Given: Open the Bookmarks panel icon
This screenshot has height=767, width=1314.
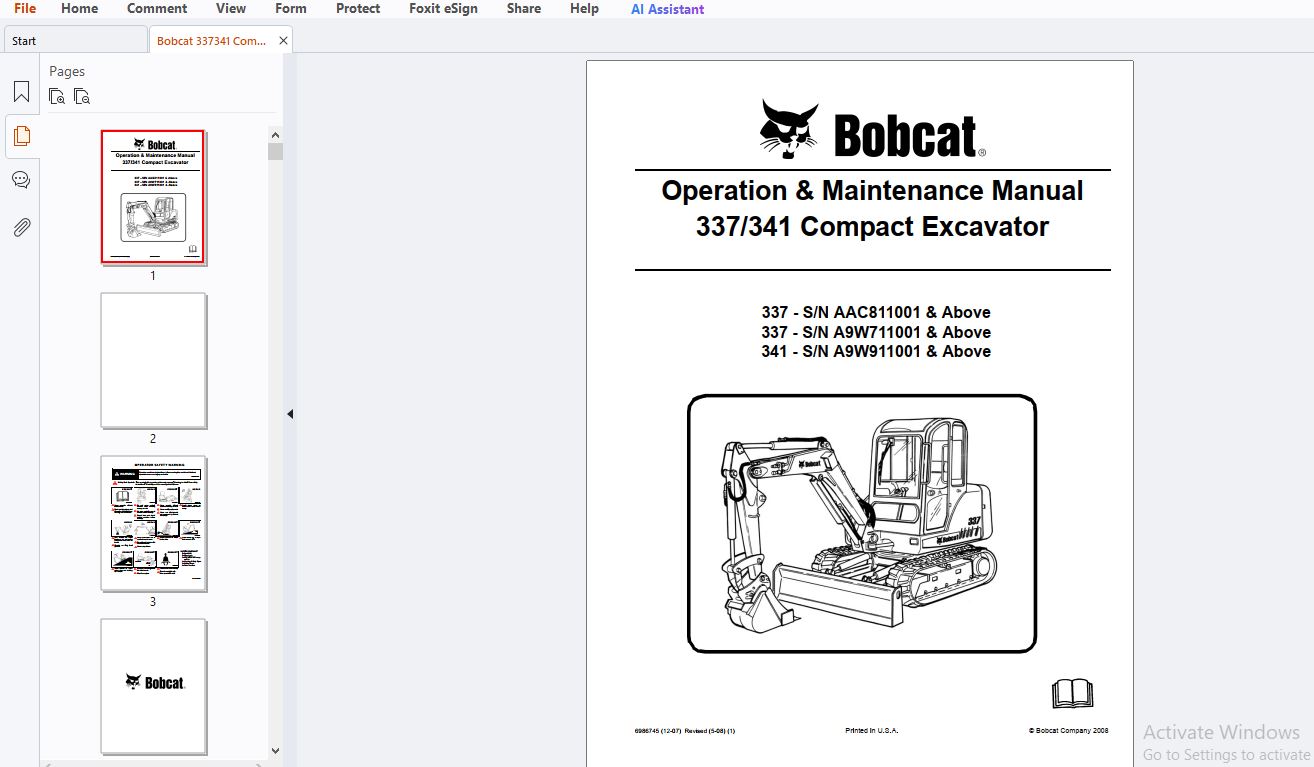Looking at the screenshot, I should pyautogui.click(x=21, y=92).
